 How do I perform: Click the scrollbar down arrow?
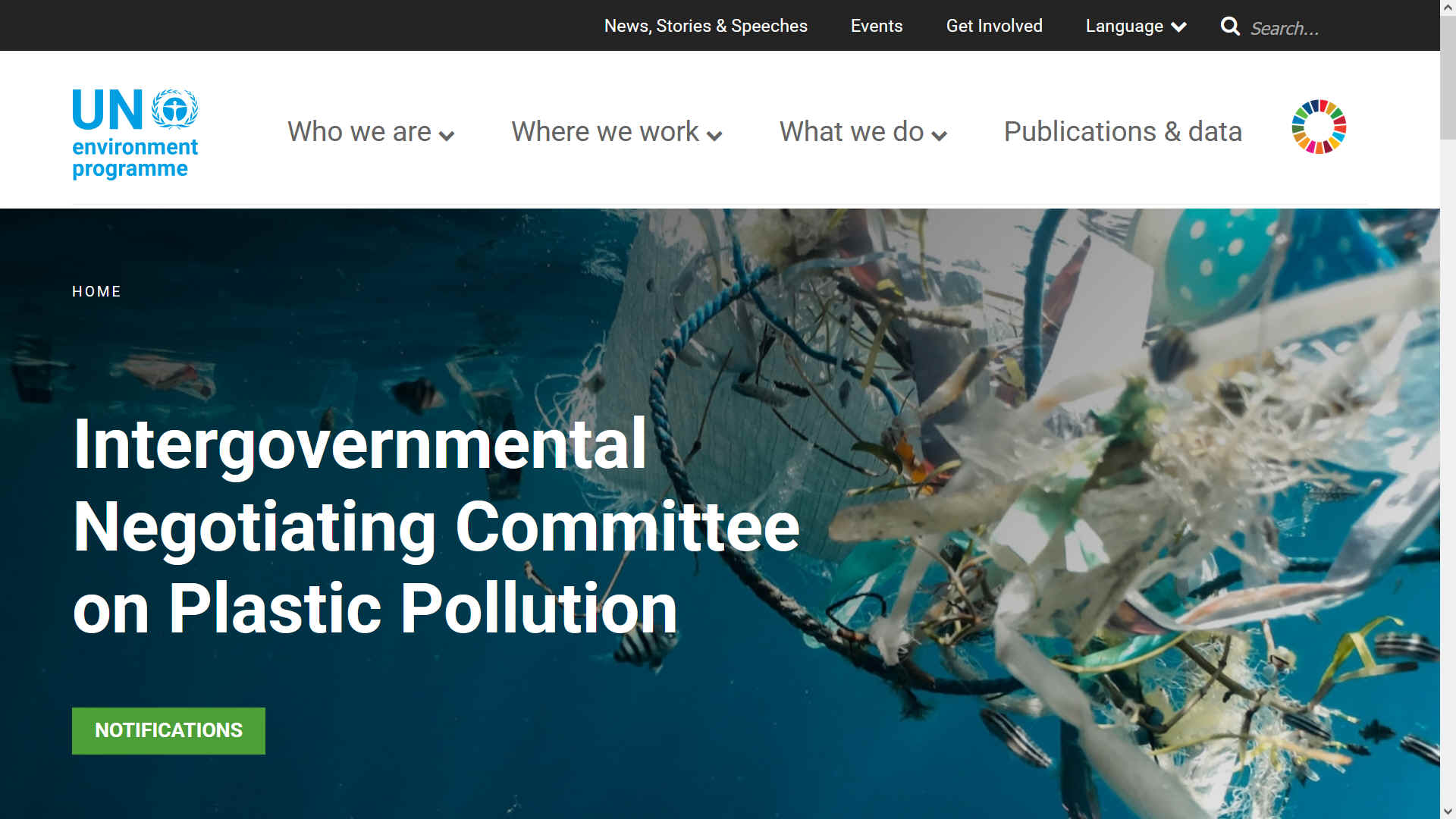coord(1448,811)
